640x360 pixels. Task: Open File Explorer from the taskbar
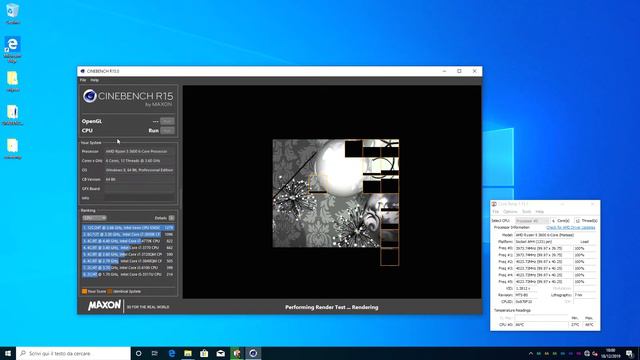tap(188, 353)
